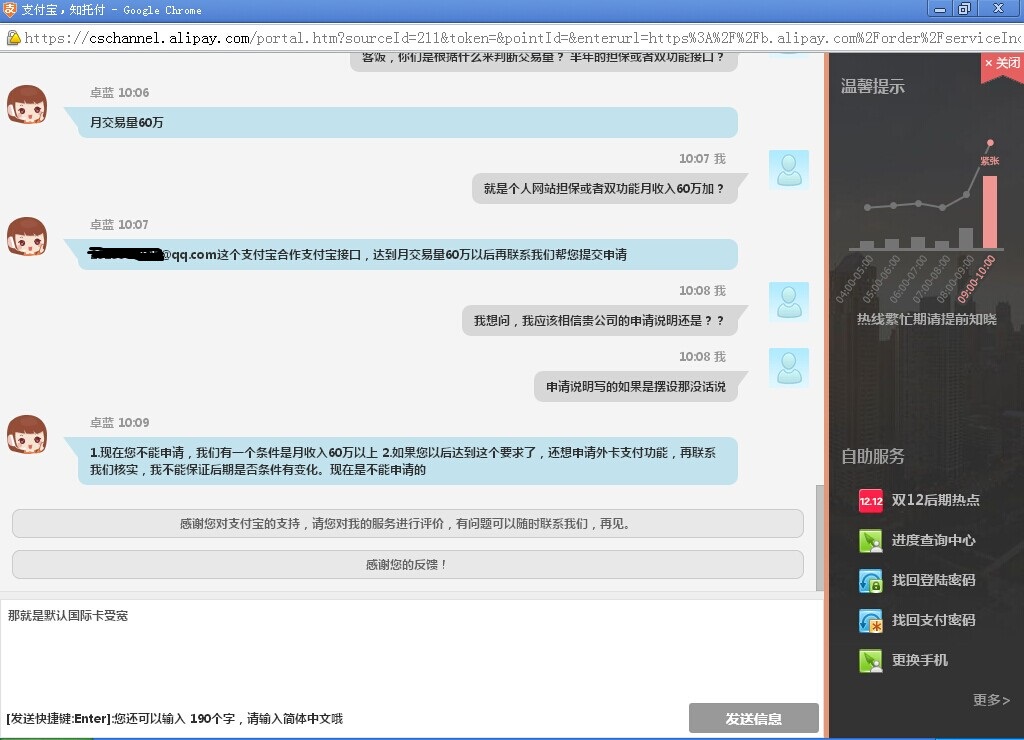Click the 更换手机 icon

click(870, 661)
